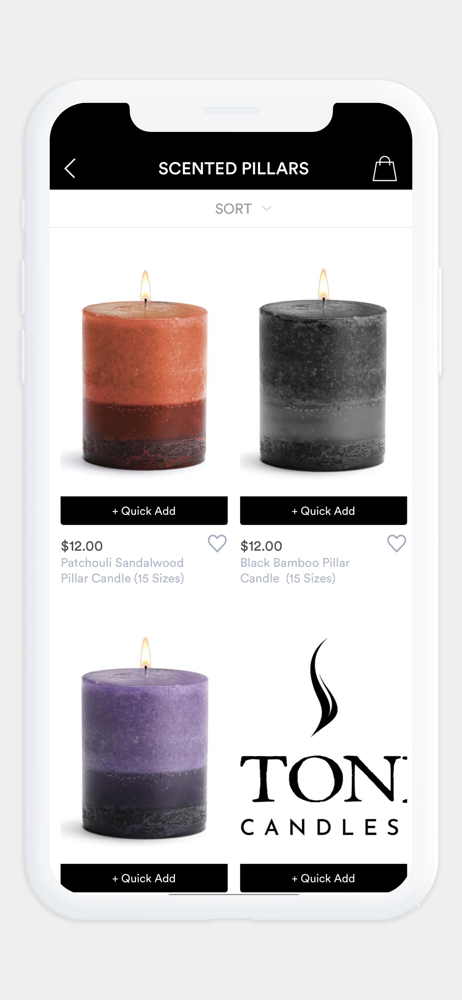The width and height of the screenshot is (462, 1000).
Task: Tap the back arrow icon
Action: click(x=70, y=169)
